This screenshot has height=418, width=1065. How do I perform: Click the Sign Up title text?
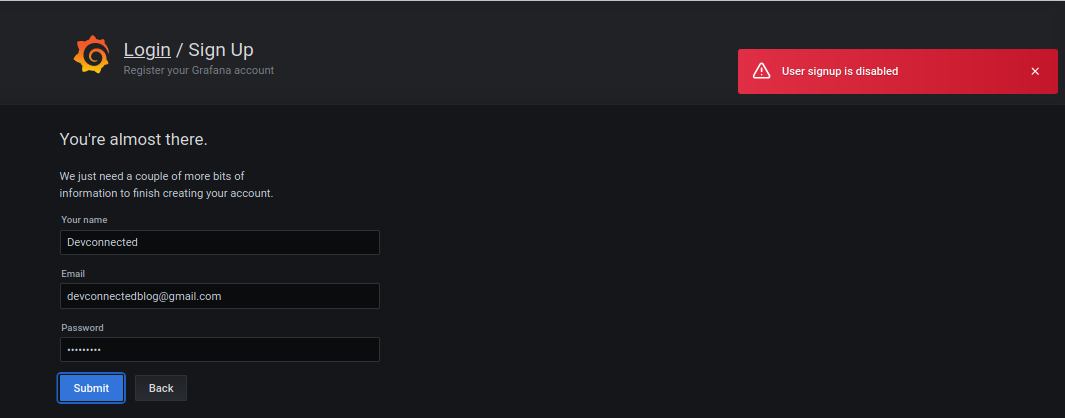(x=221, y=50)
